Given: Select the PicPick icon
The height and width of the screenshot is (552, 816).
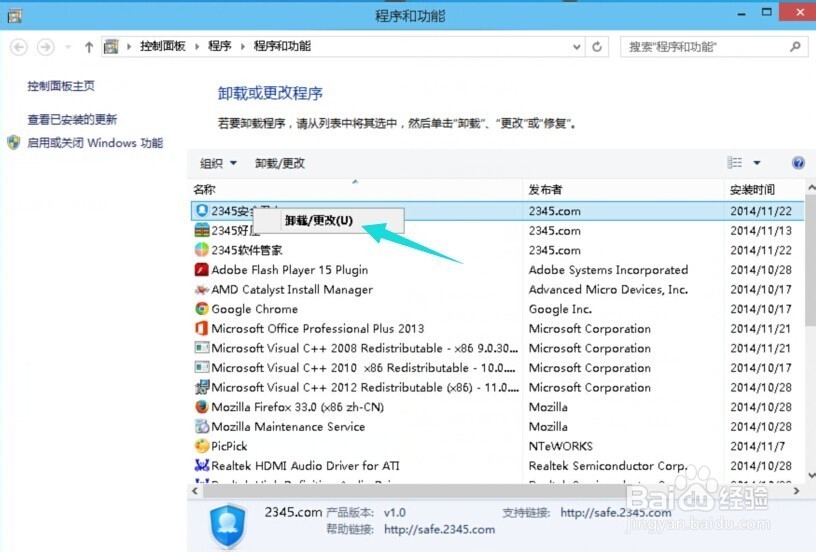Looking at the screenshot, I should tap(202, 446).
